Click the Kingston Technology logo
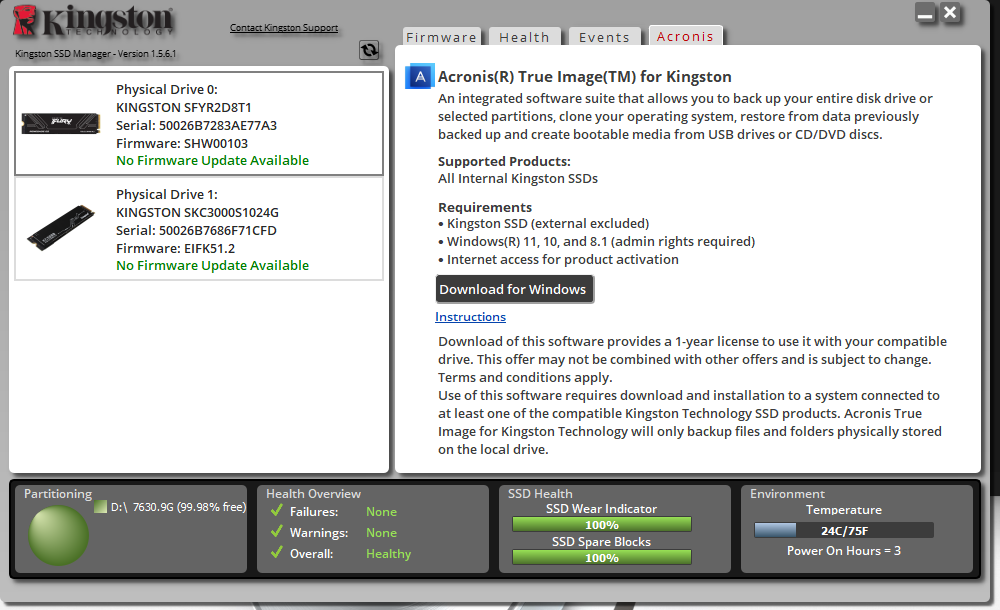Viewport: 1000px width, 610px height. pyautogui.click(x=94, y=20)
